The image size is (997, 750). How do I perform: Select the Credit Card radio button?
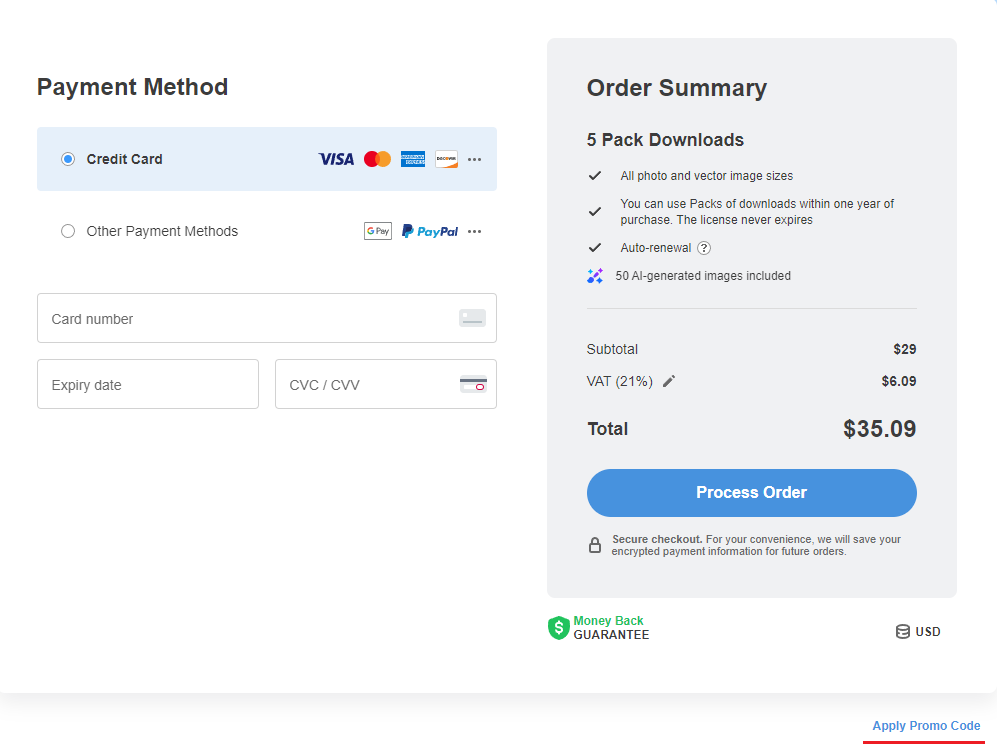coord(68,159)
